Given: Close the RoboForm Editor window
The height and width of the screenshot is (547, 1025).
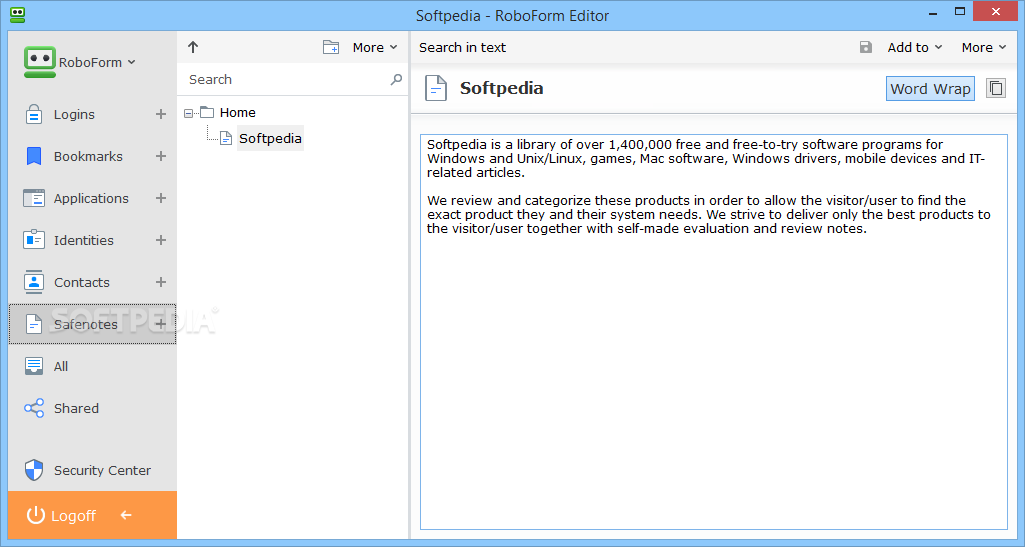Looking at the screenshot, I should 996,11.
